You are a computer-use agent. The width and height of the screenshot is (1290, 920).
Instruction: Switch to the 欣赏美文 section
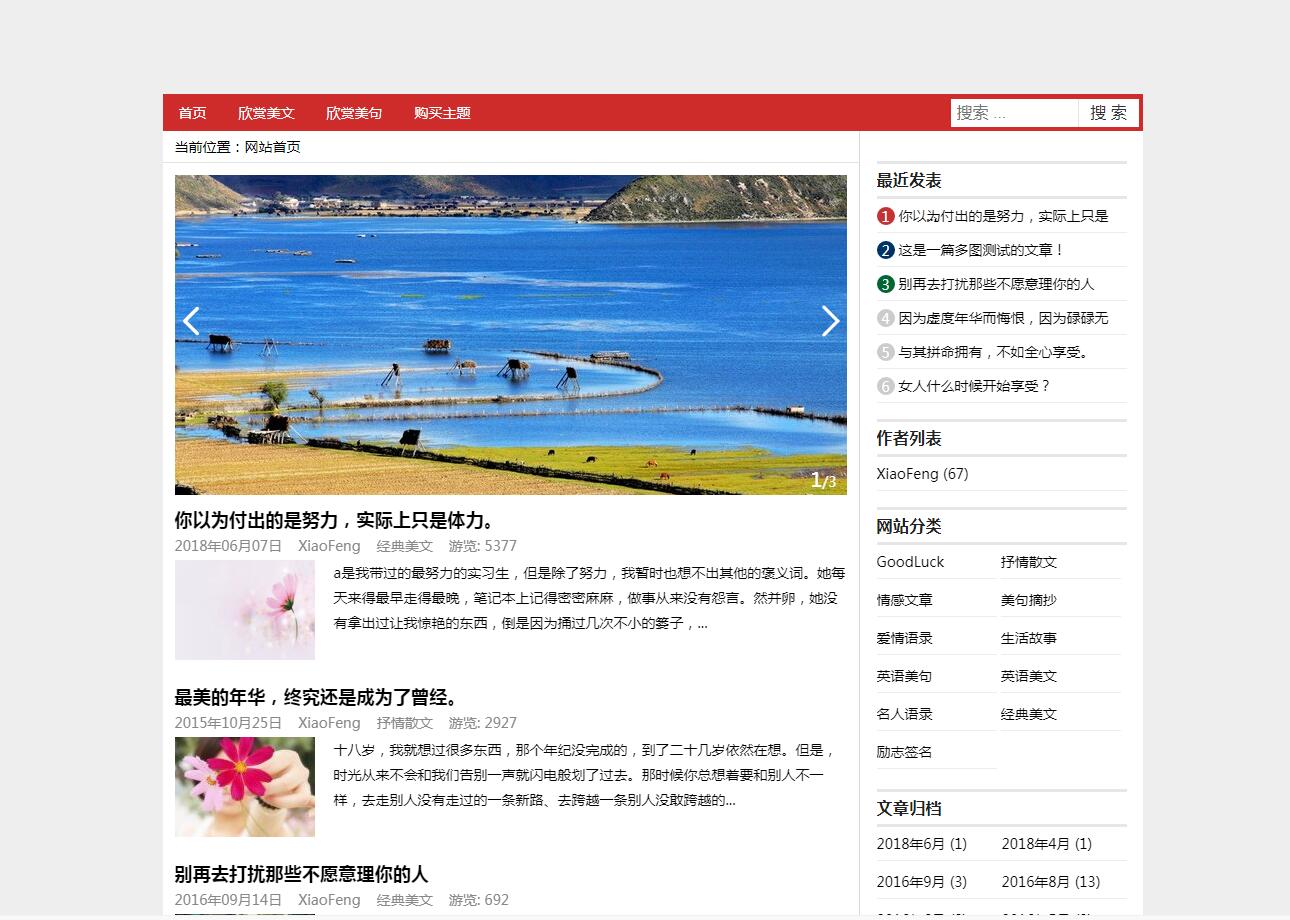(x=266, y=112)
